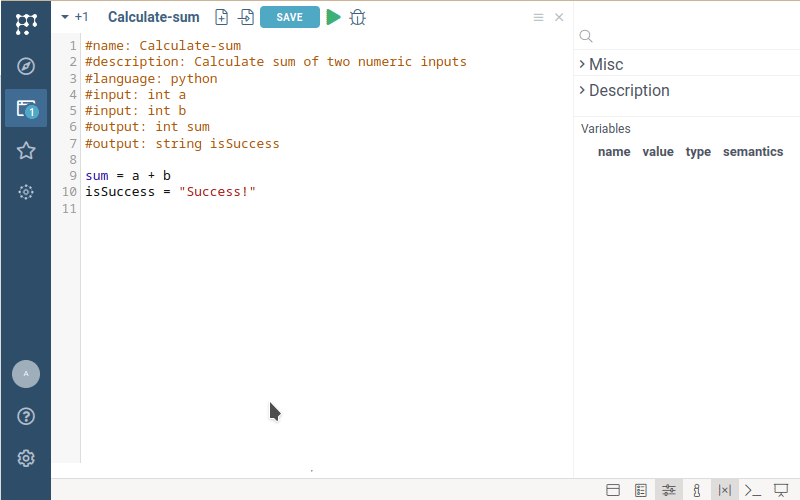Open the hamburger menu in the editor header

538,17
